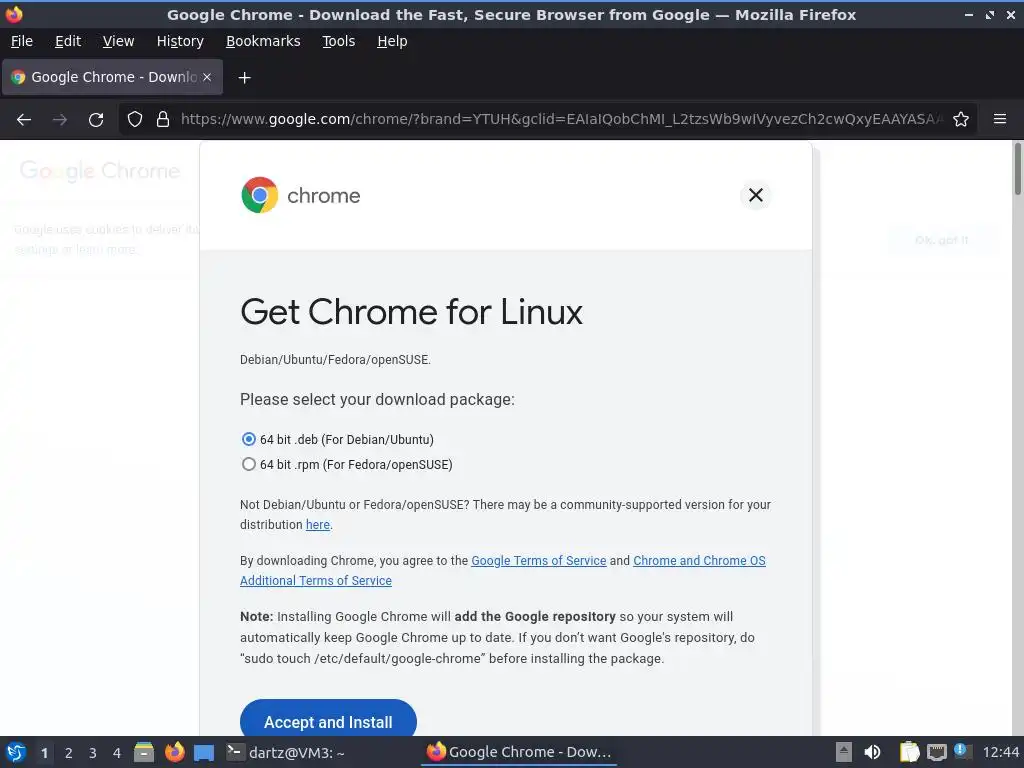Click the network status tray icon
The width and height of the screenshot is (1024, 768).
[936, 752]
